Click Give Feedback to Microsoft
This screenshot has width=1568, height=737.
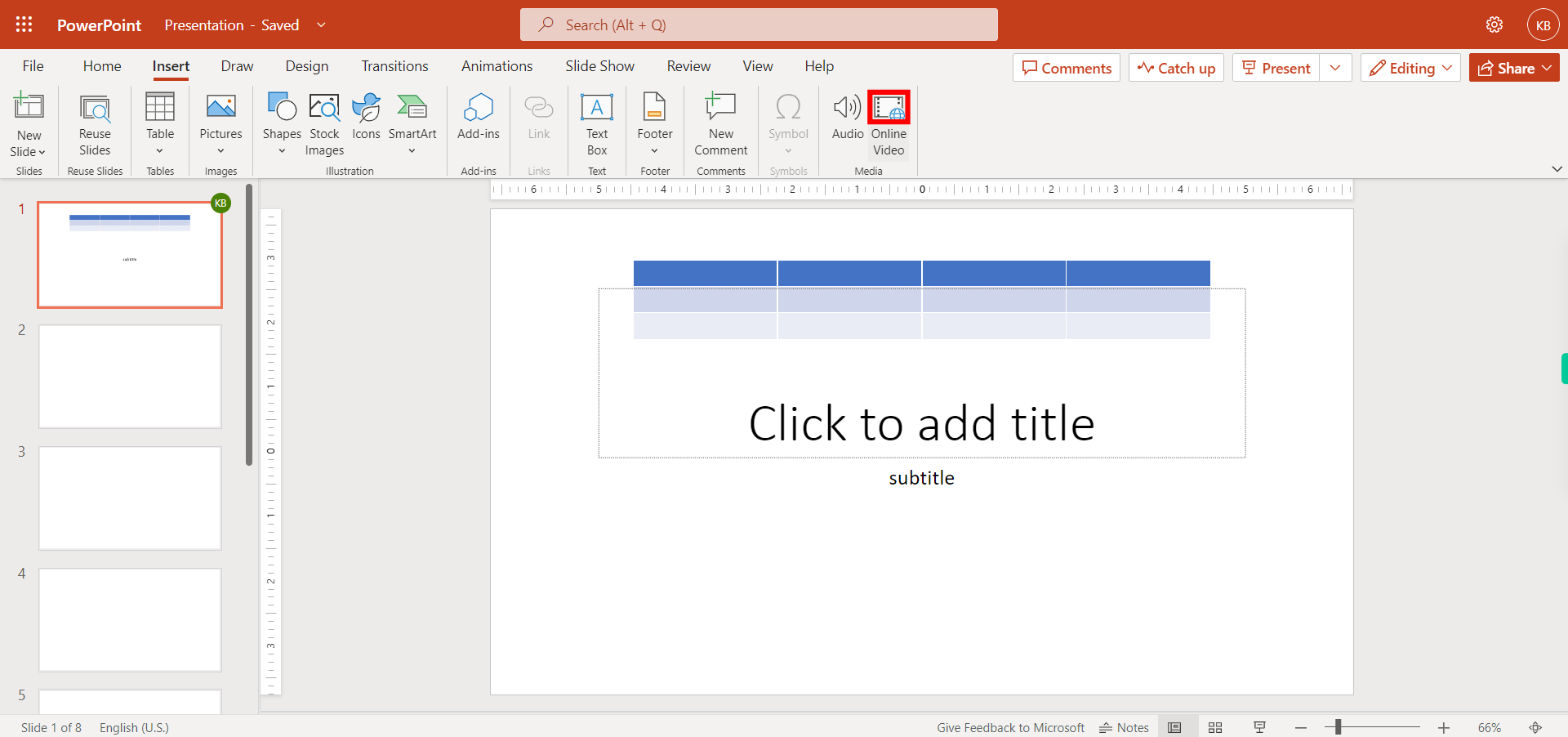tap(1010, 727)
